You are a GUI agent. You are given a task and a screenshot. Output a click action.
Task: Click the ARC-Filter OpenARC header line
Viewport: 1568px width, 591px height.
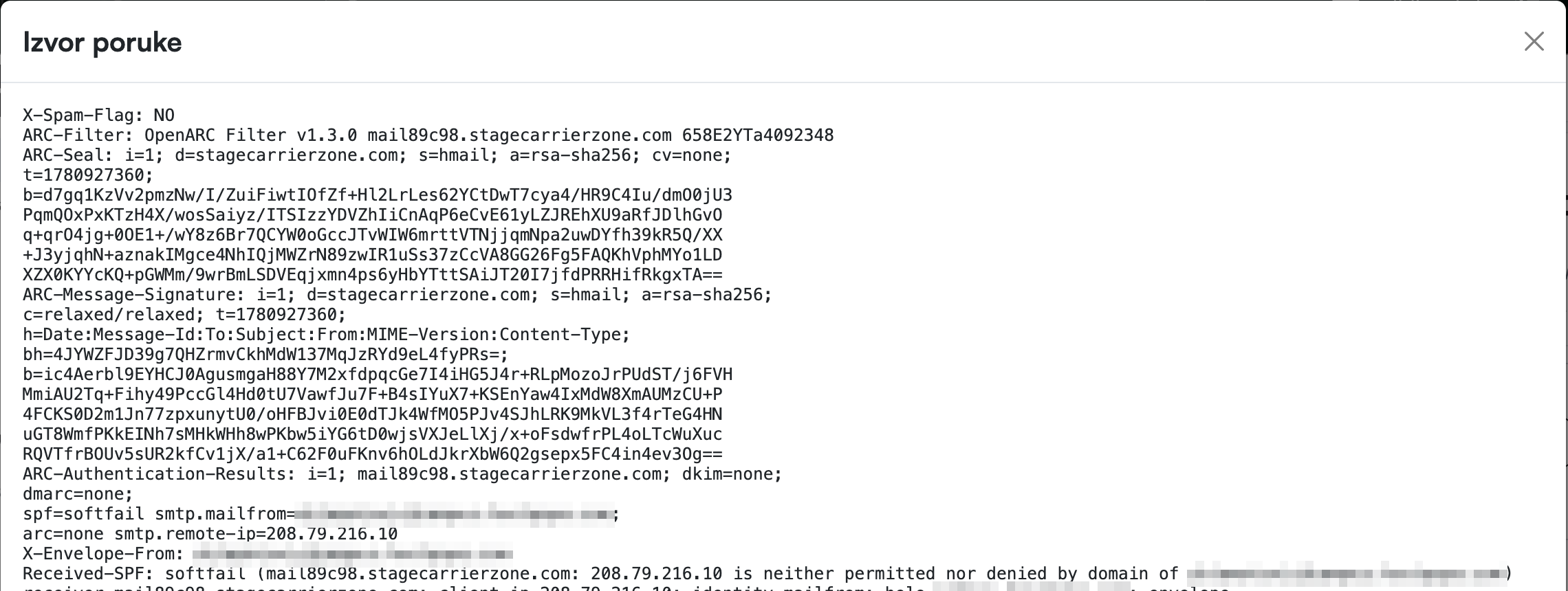[x=428, y=135]
